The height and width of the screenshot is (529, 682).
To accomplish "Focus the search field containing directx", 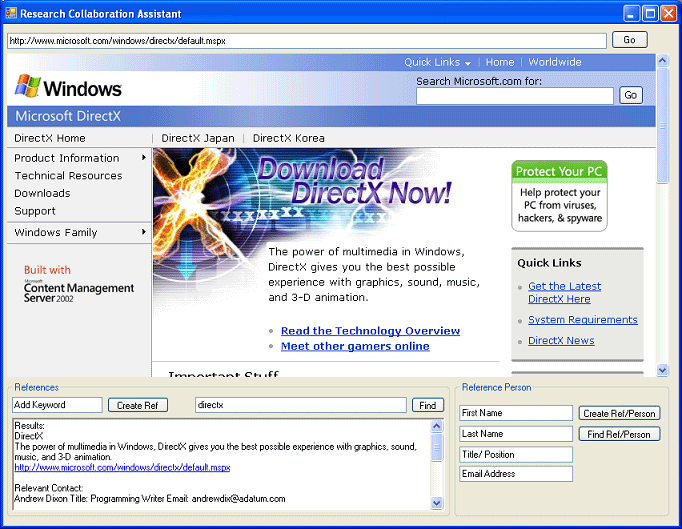I will coord(301,405).
